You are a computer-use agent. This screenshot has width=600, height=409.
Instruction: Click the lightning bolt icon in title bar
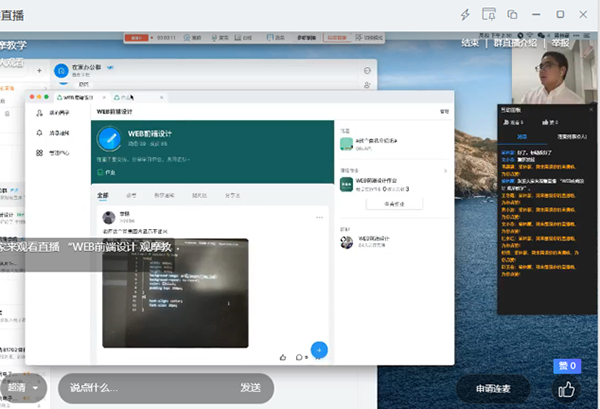click(465, 14)
